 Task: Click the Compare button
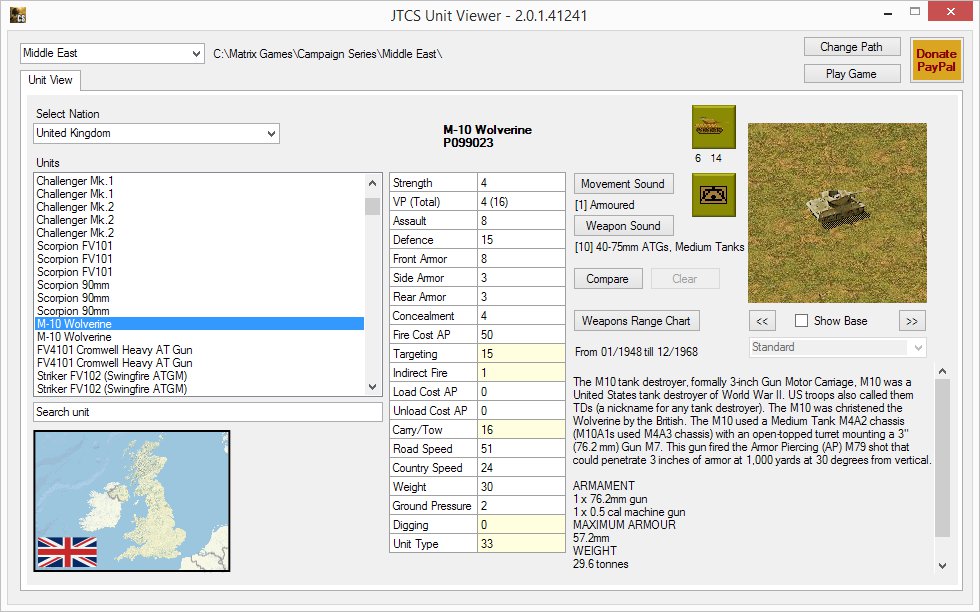point(607,279)
